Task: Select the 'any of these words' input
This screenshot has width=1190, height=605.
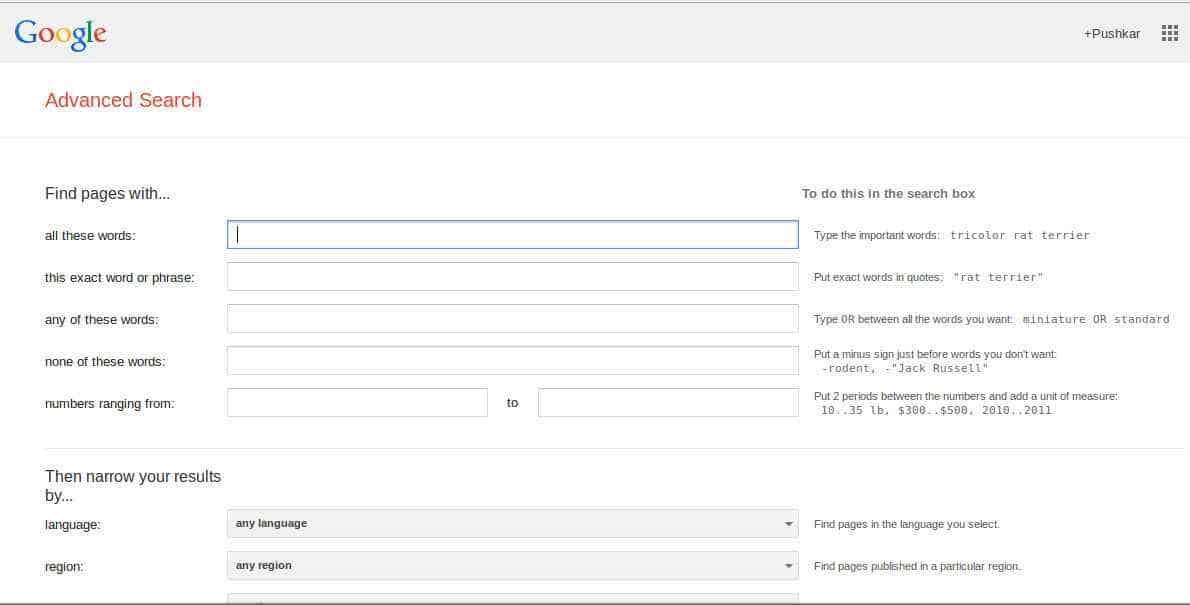Action: [512, 319]
